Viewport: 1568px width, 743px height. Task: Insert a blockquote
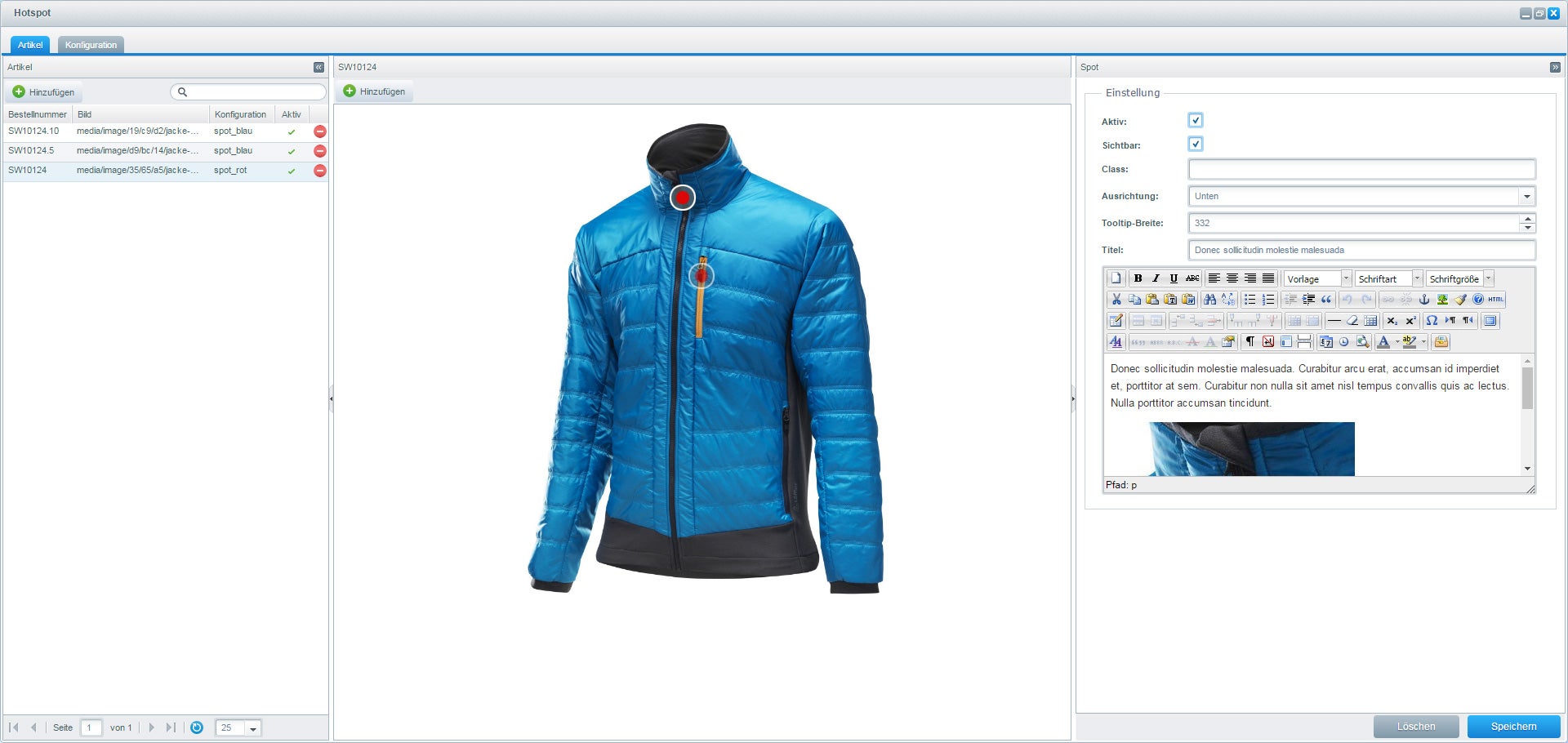click(1326, 300)
